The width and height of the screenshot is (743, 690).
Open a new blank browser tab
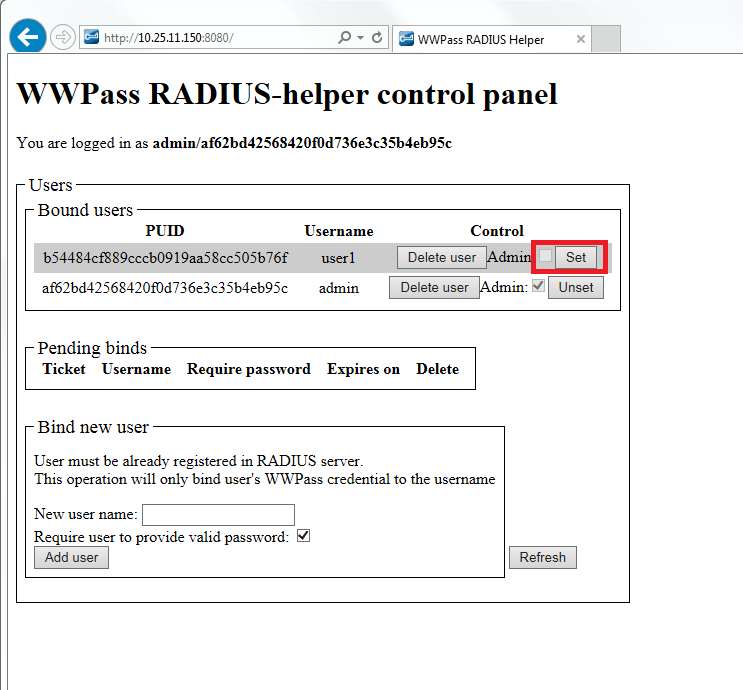[x=607, y=39]
